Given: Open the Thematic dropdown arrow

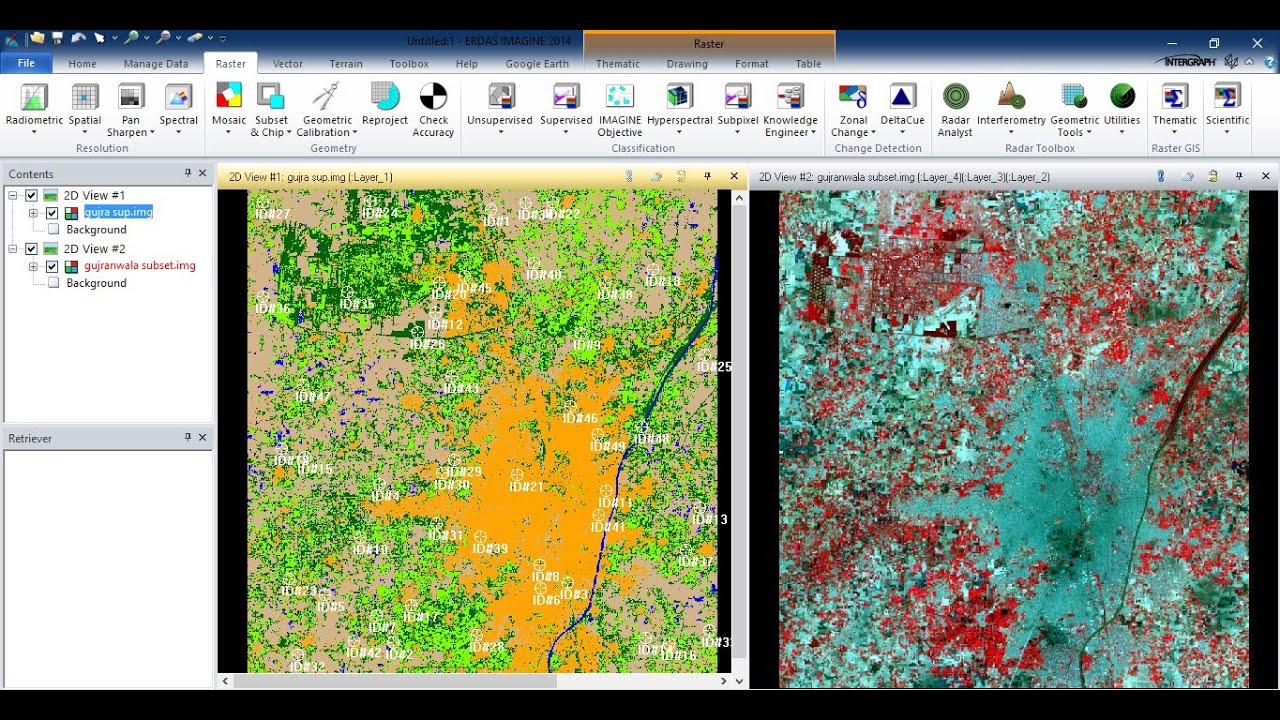Looking at the screenshot, I should tap(1174, 132).
